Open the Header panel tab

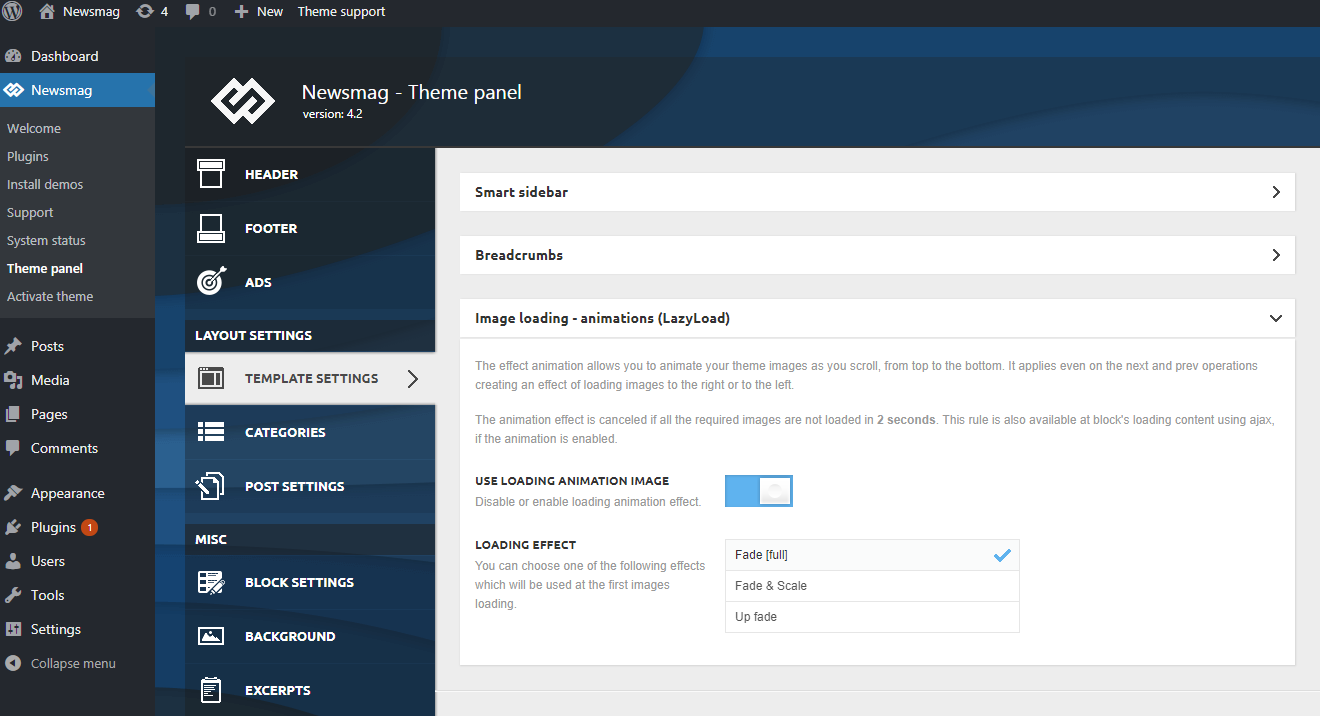310,174
